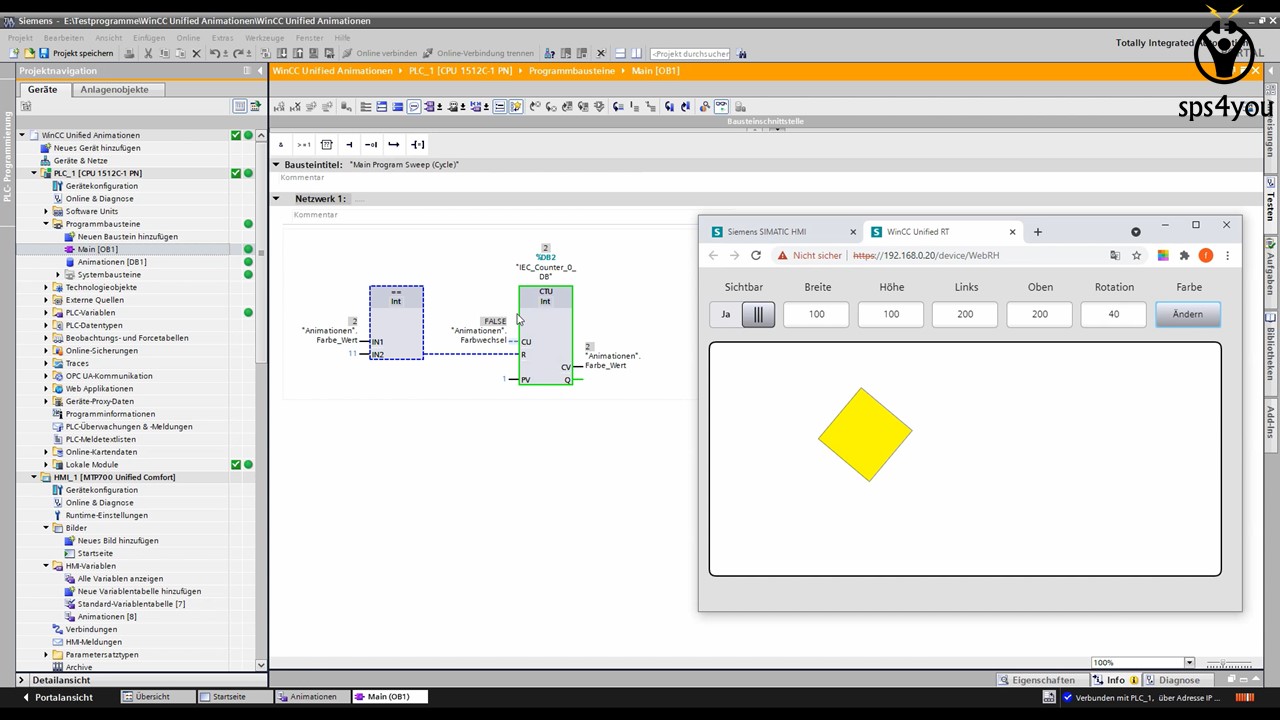Expand the Technologieobjekte tree node
The width and height of the screenshot is (1280, 720).
point(46,287)
